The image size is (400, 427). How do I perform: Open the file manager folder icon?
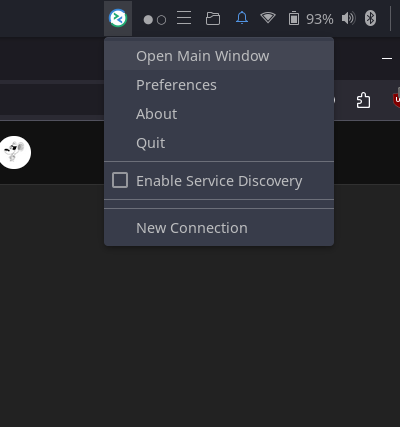pyautogui.click(x=213, y=18)
